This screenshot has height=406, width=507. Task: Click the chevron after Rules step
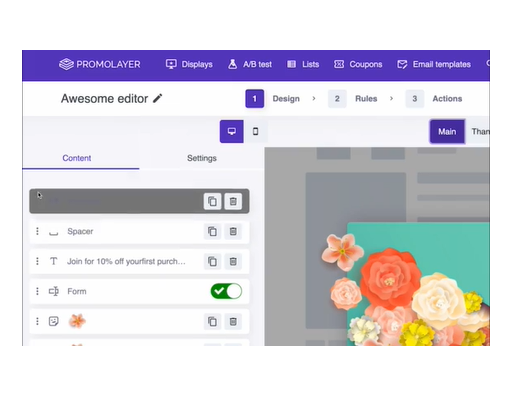[391, 99]
